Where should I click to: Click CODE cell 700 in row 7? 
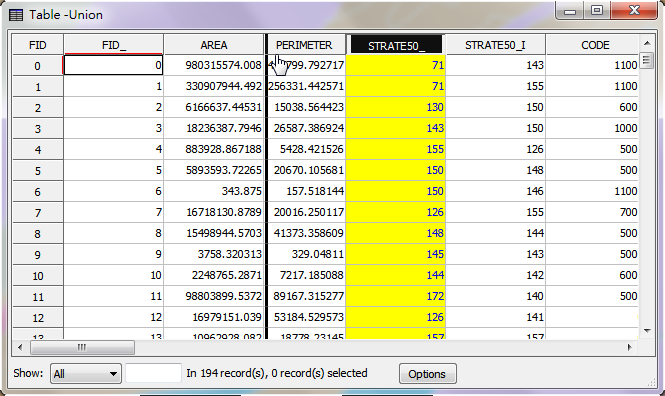click(592, 212)
